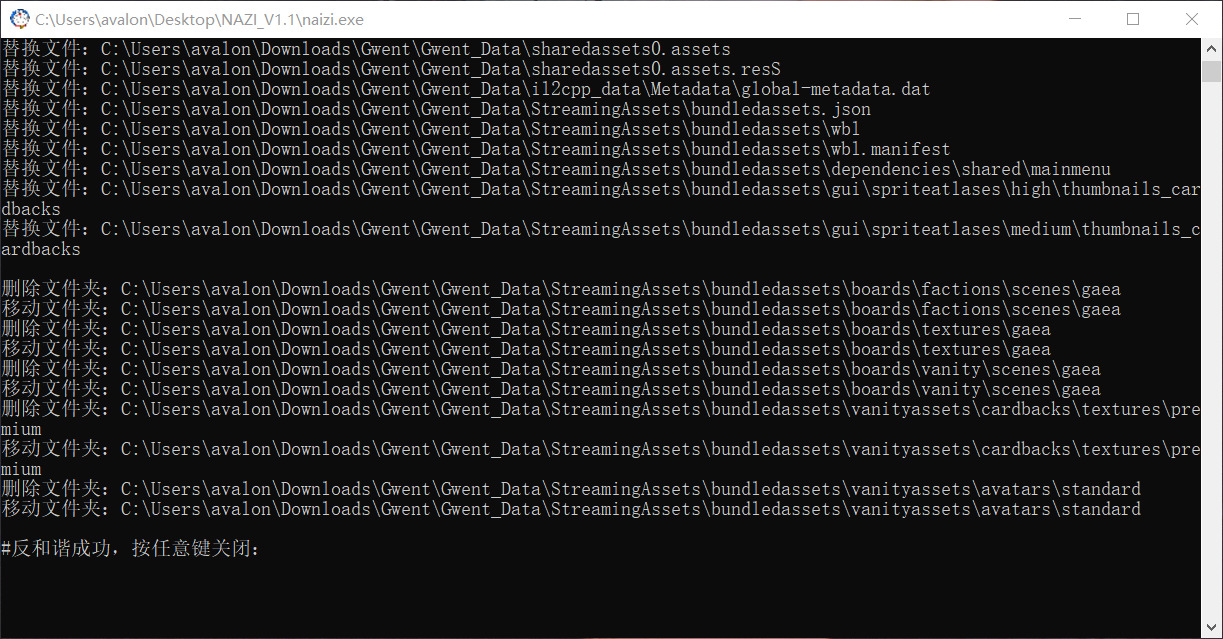
Task: Click the dependencies\shared\mainmenu line
Action: click(555, 169)
